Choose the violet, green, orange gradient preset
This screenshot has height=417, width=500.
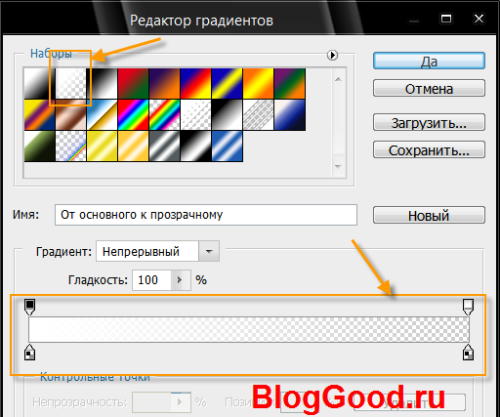click(290, 84)
